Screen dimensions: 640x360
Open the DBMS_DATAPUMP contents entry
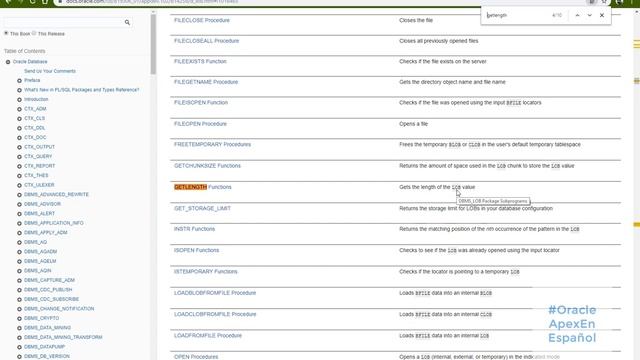point(44,347)
